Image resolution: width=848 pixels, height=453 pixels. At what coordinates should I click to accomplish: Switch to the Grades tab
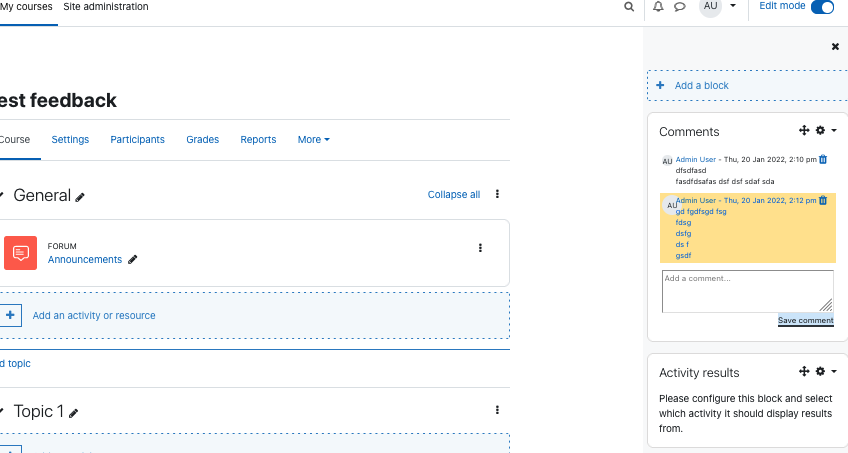203,139
